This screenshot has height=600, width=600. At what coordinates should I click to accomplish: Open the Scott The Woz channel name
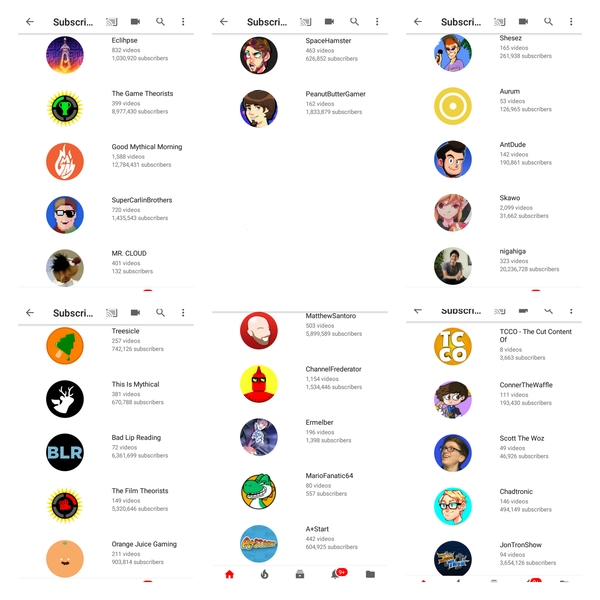522,438
